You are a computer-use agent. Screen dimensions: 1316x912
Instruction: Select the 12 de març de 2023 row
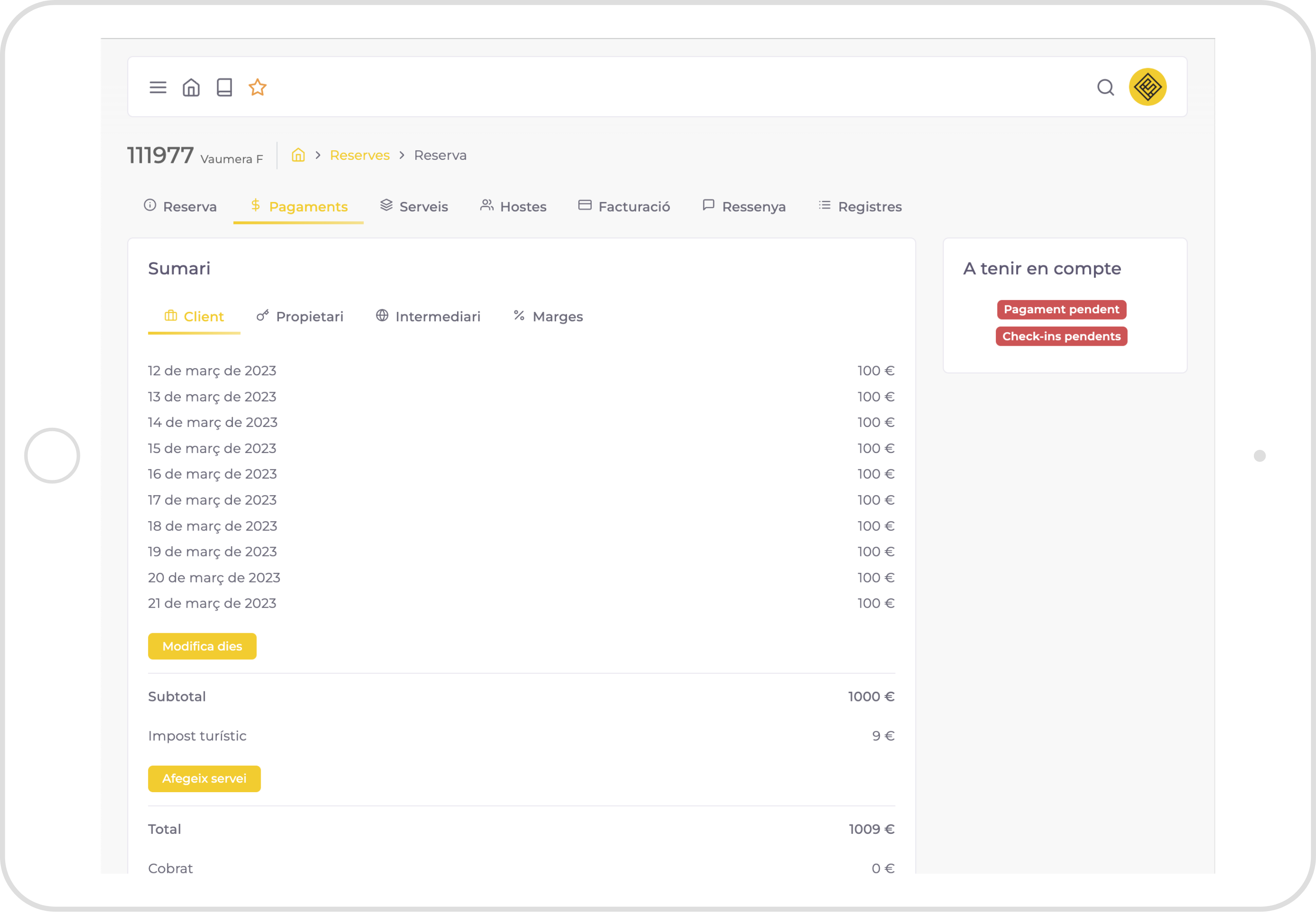click(x=521, y=371)
